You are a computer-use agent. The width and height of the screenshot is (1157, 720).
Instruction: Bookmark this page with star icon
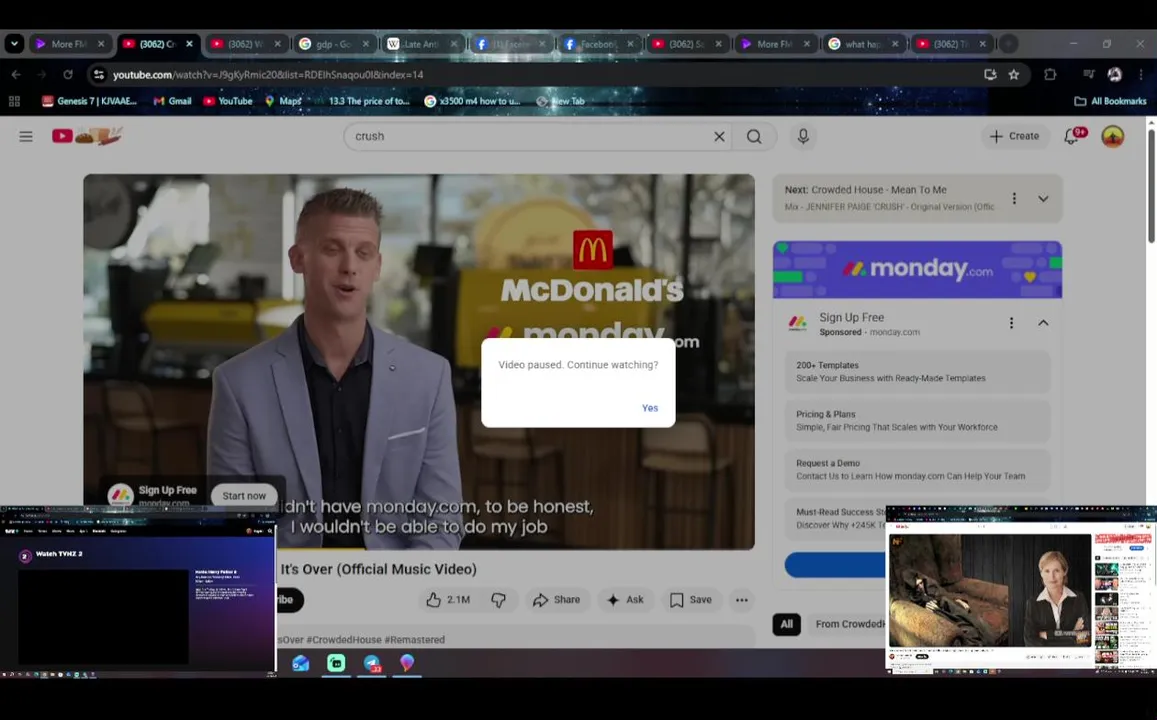click(x=1014, y=75)
